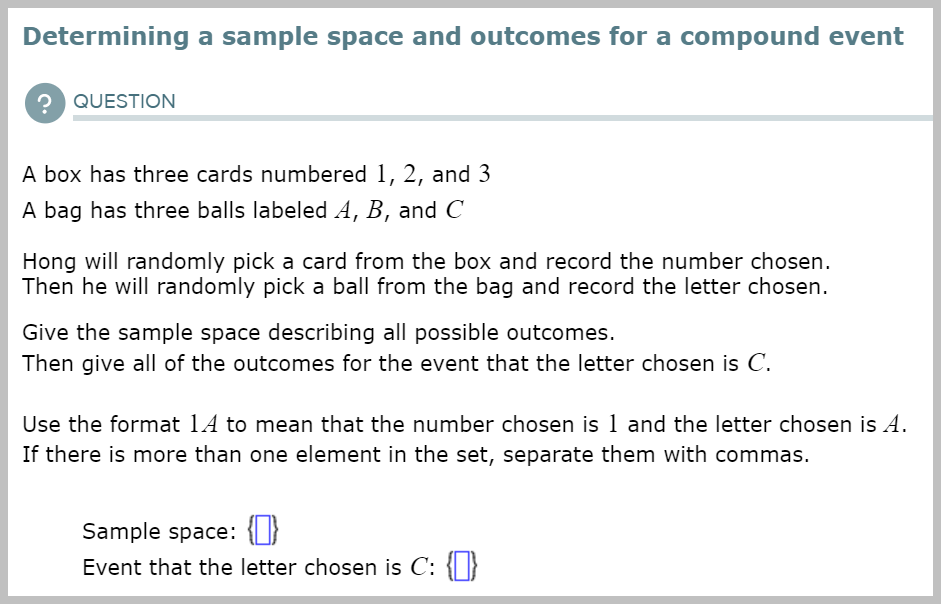Click the sentence starting 'Hong will randomly pick'
The width and height of the screenshot is (941, 604).
click(x=426, y=262)
